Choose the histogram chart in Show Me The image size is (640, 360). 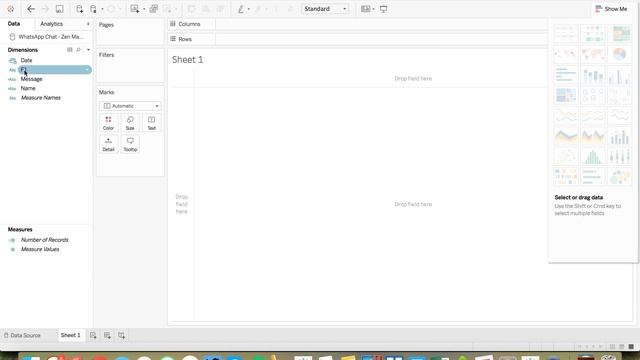click(x=593, y=157)
